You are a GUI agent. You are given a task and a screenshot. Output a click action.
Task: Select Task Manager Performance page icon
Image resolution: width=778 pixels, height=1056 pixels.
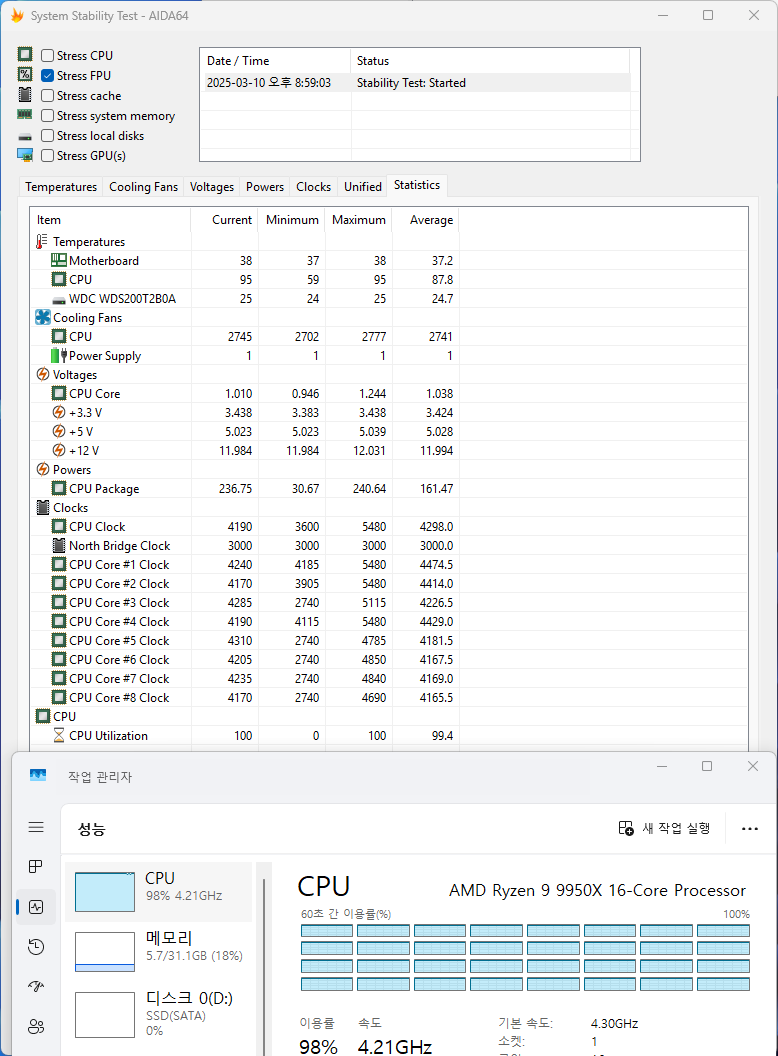(x=36, y=907)
